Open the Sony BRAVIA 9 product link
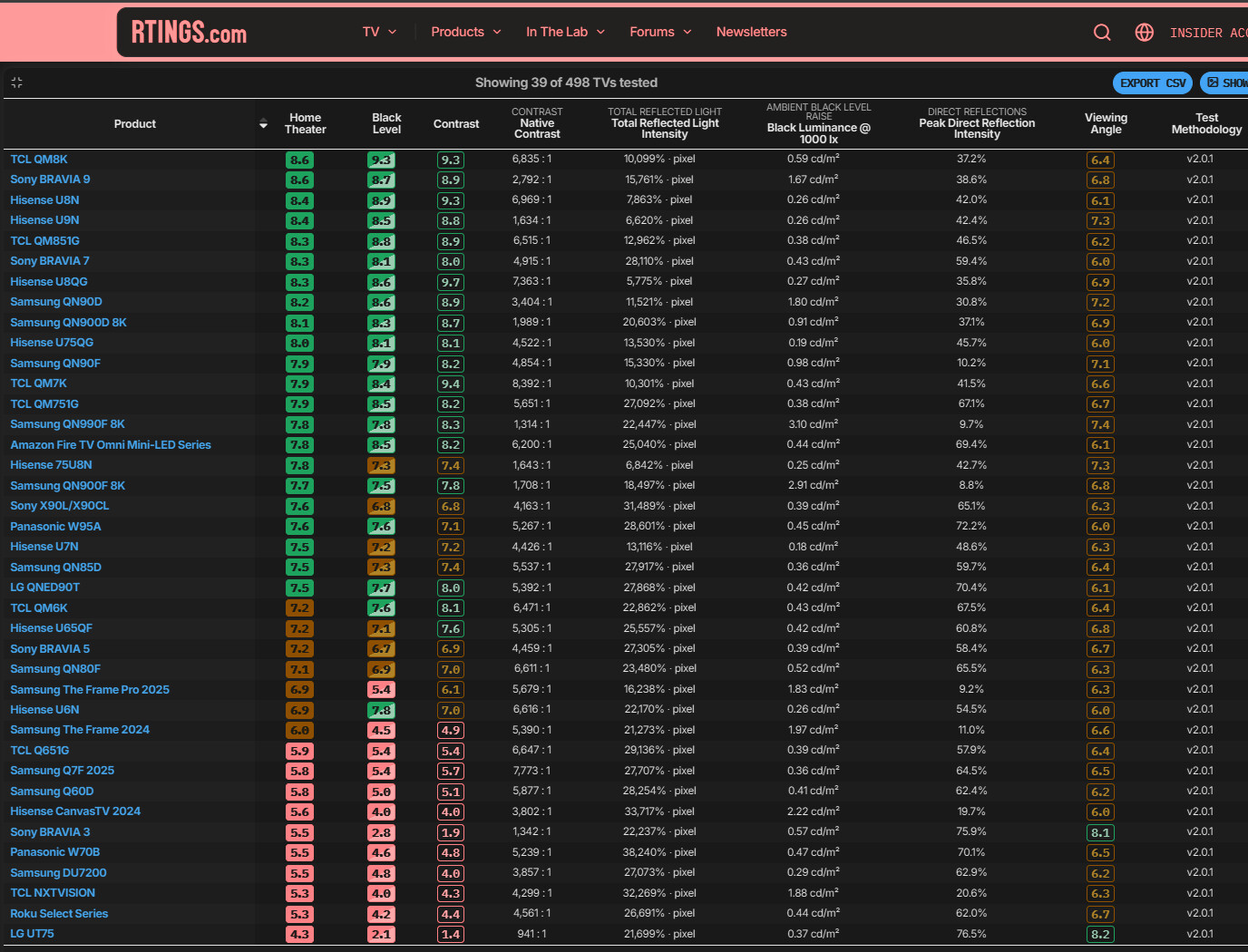Image resolution: width=1248 pixels, height=952 pixels. (50, 180)
